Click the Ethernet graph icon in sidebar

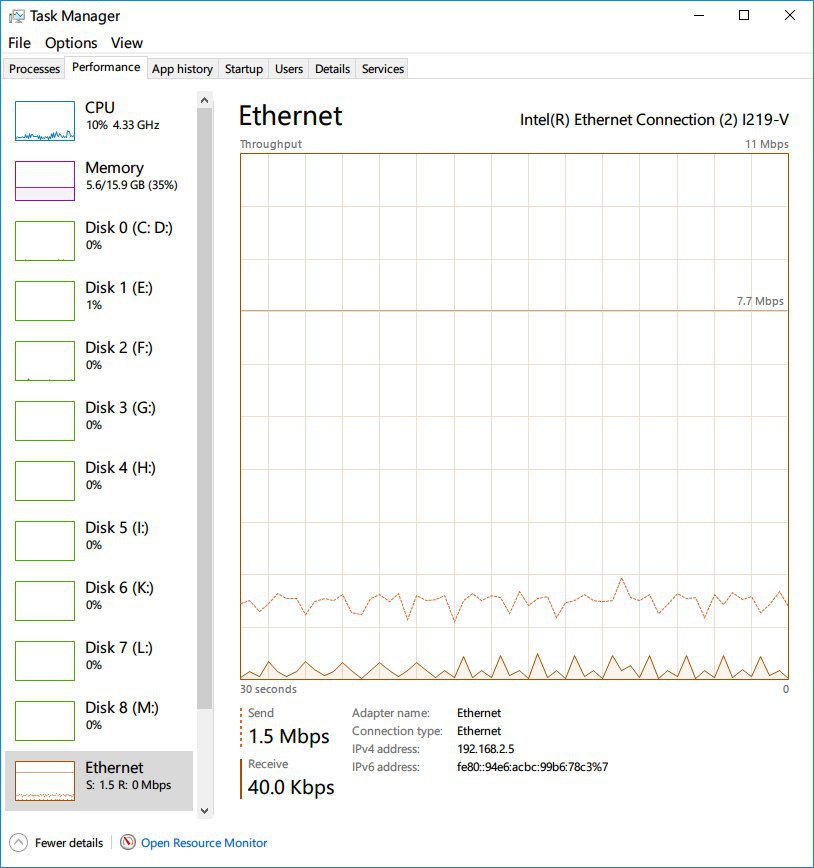pos(45,781)
